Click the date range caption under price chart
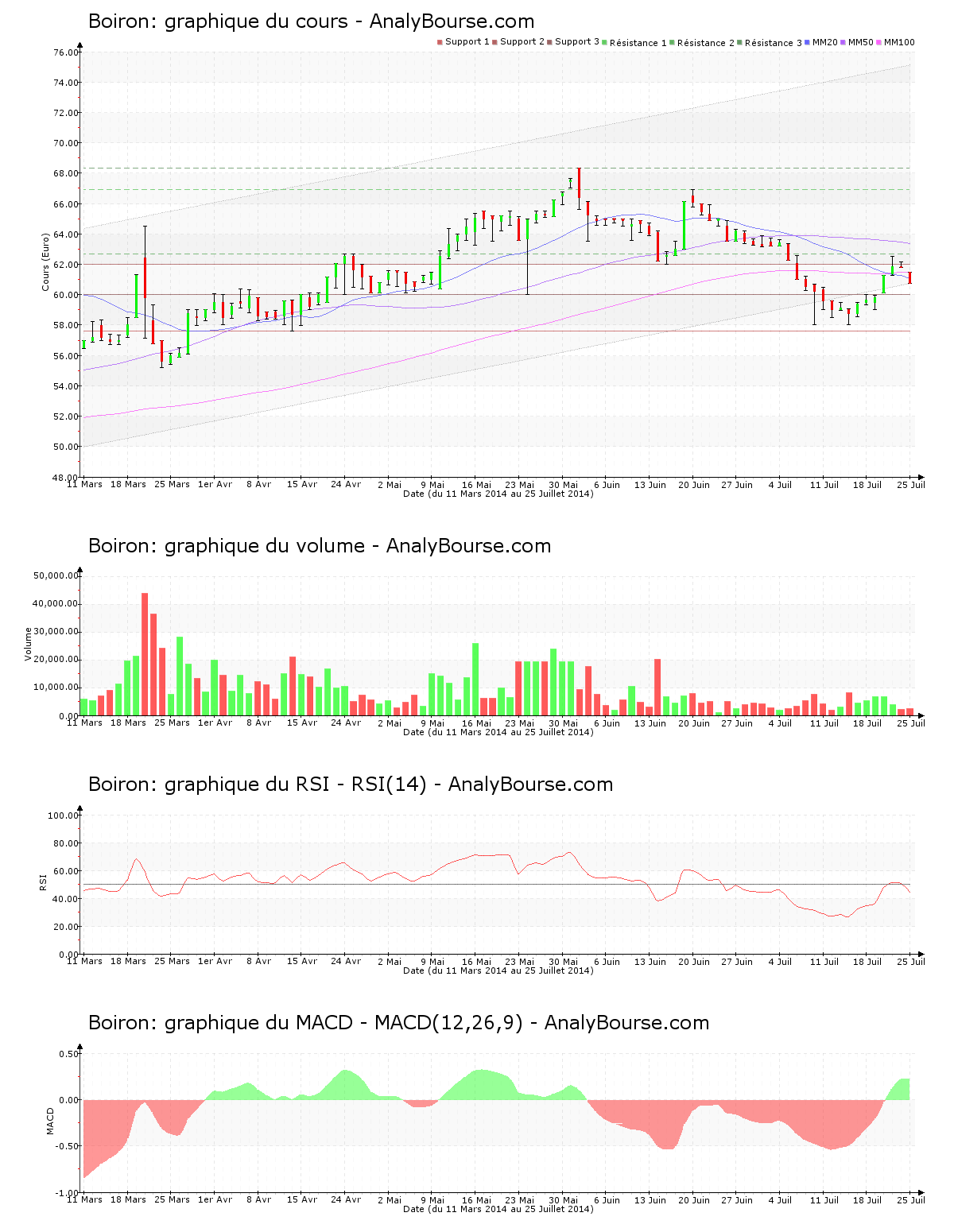This screenshot has width=954, height=1232. tap(498, 494)
